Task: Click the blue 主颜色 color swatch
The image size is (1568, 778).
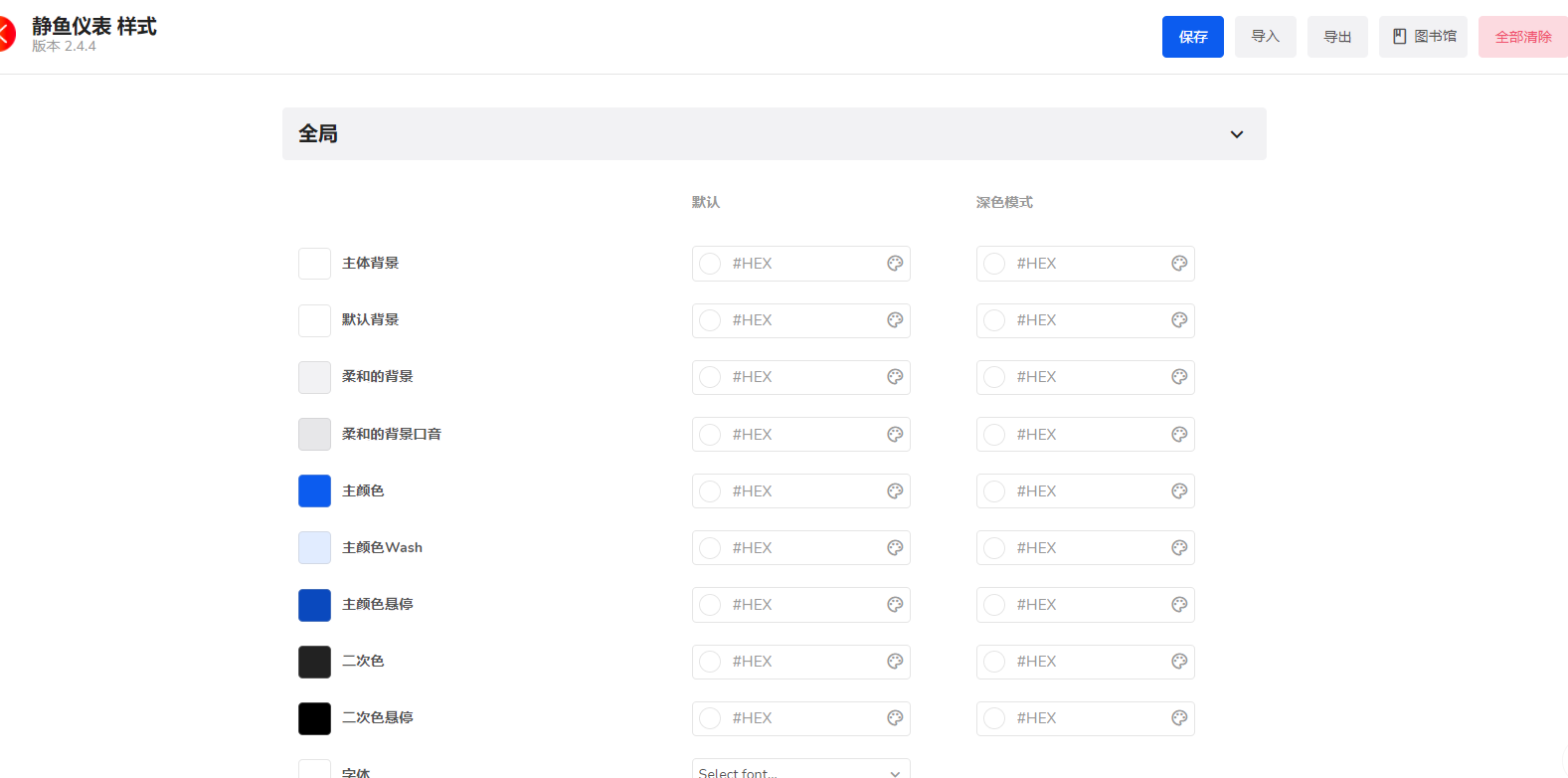Action: pos(314,491)
